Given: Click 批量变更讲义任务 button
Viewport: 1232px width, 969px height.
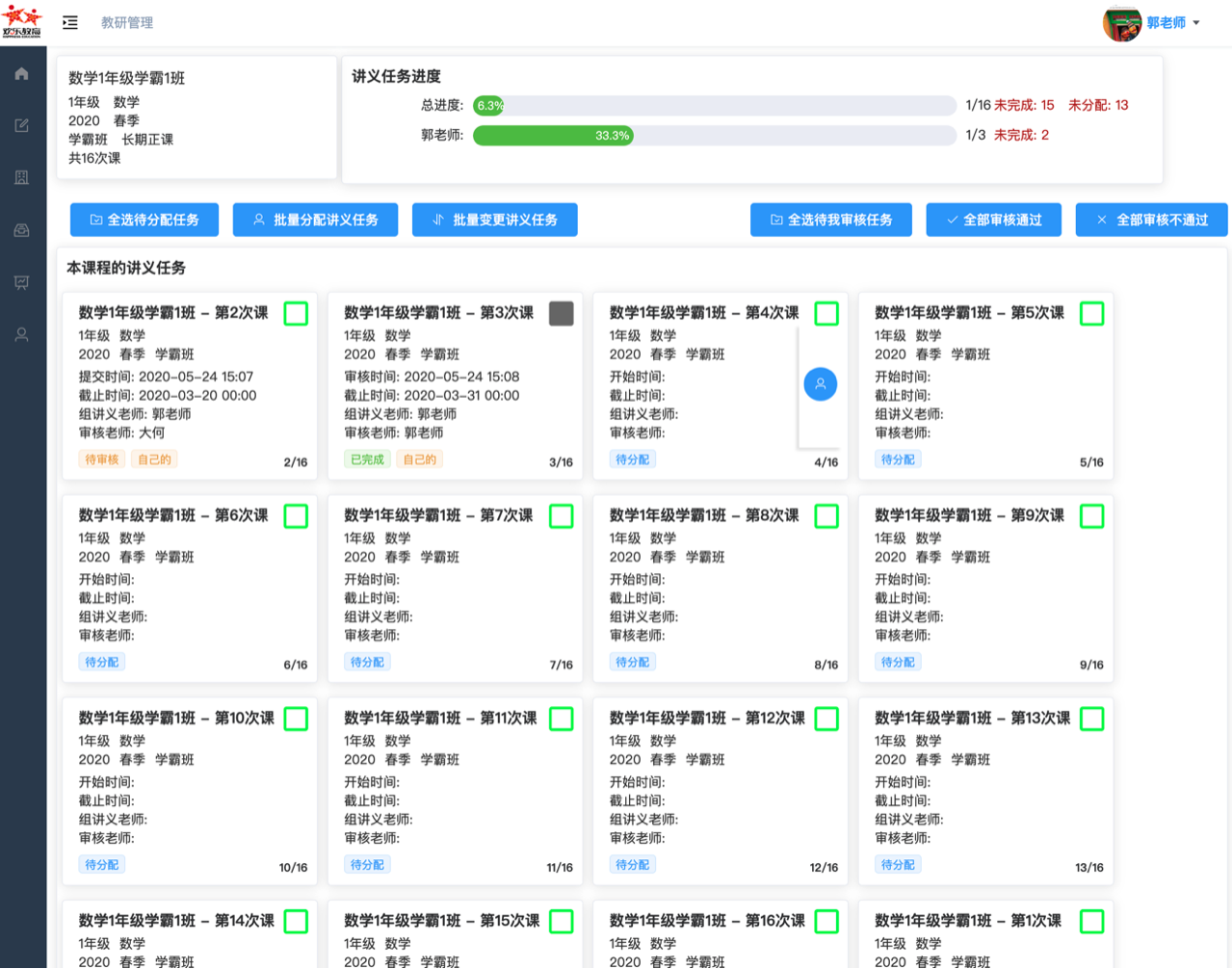Looking at the screenshot, I should pyautogui.click(x=495, y=220).
